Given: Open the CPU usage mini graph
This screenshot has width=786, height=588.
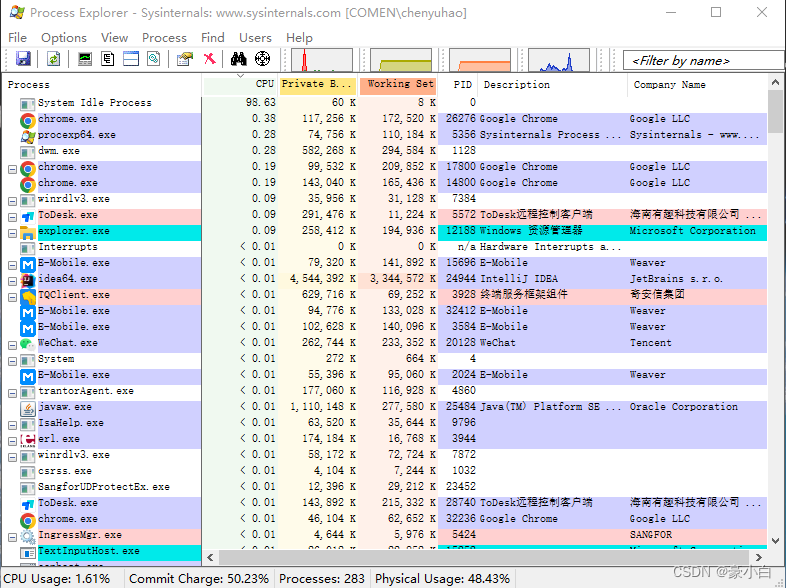Looking at the screenshot, I should (322, 60).
